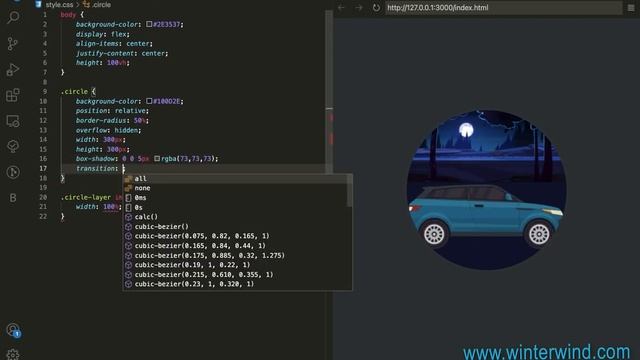Click the 'overflow: hidden;' line

click(x=108, y=130)
